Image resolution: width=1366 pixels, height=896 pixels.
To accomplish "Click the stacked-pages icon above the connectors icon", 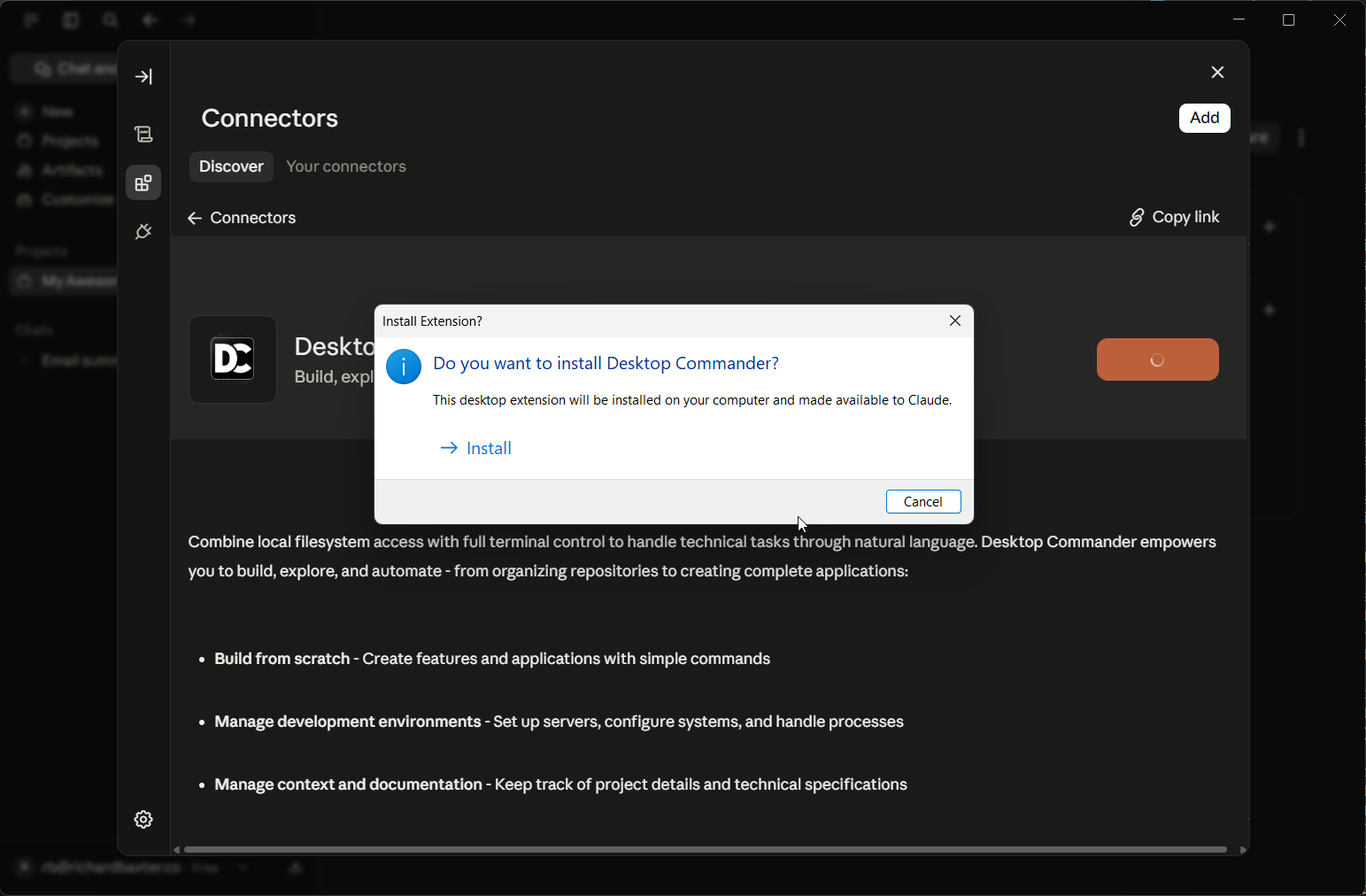I will pyautogui.click(x=143, y=135).
